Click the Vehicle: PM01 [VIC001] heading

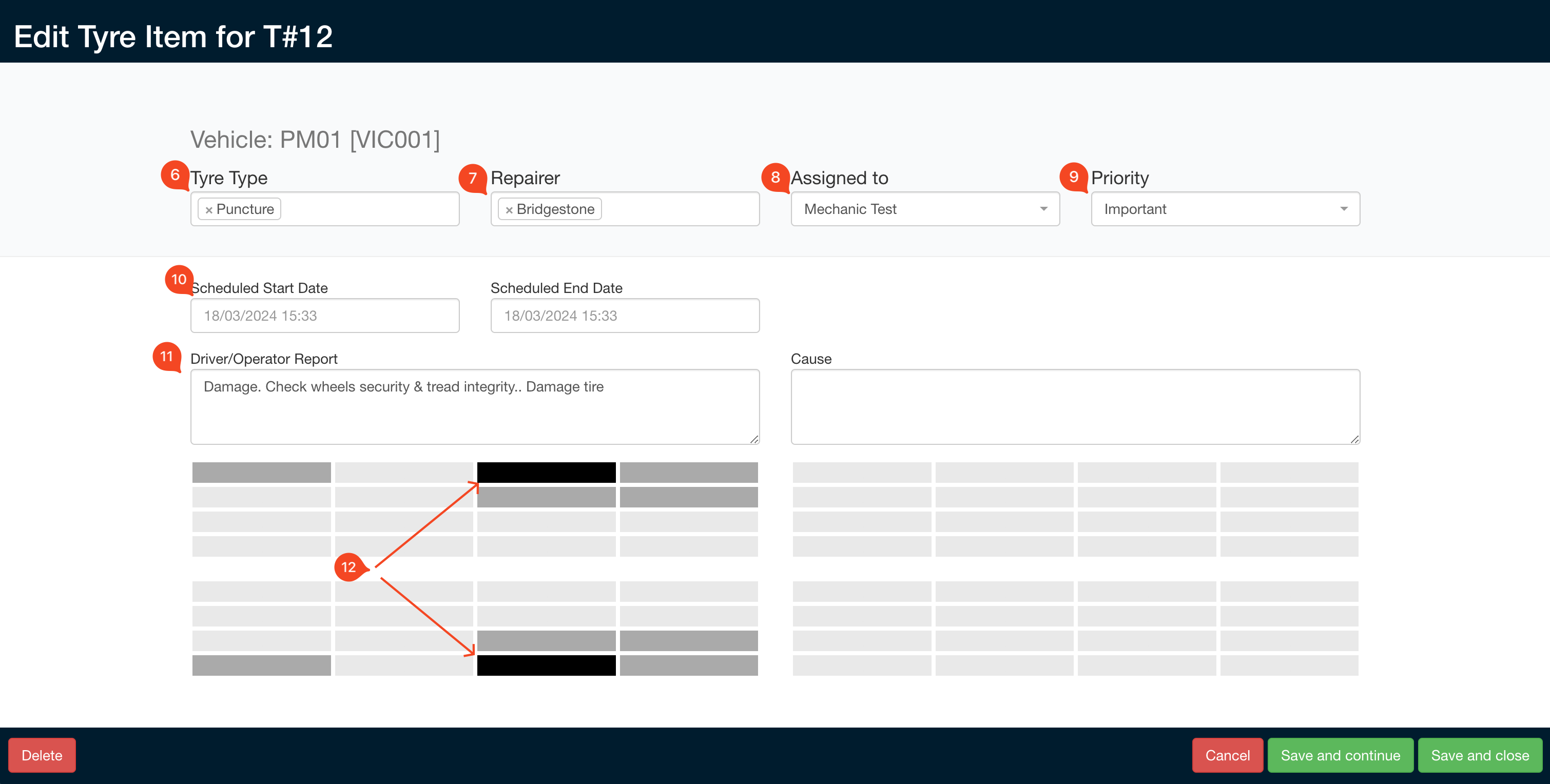[315, 140]
